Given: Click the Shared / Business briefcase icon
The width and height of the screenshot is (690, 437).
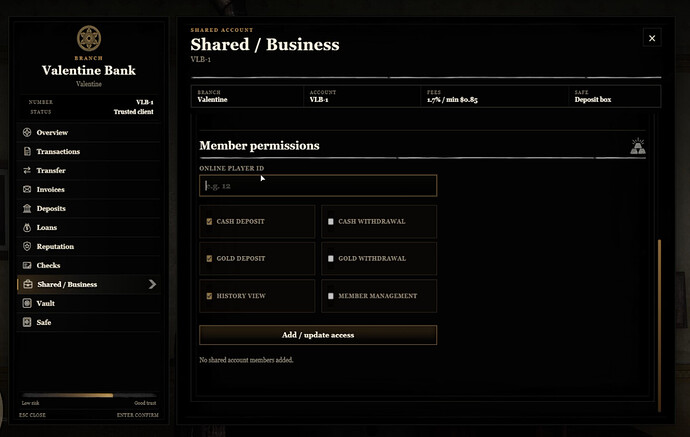Looking at the screenshot, I should 28,284.
